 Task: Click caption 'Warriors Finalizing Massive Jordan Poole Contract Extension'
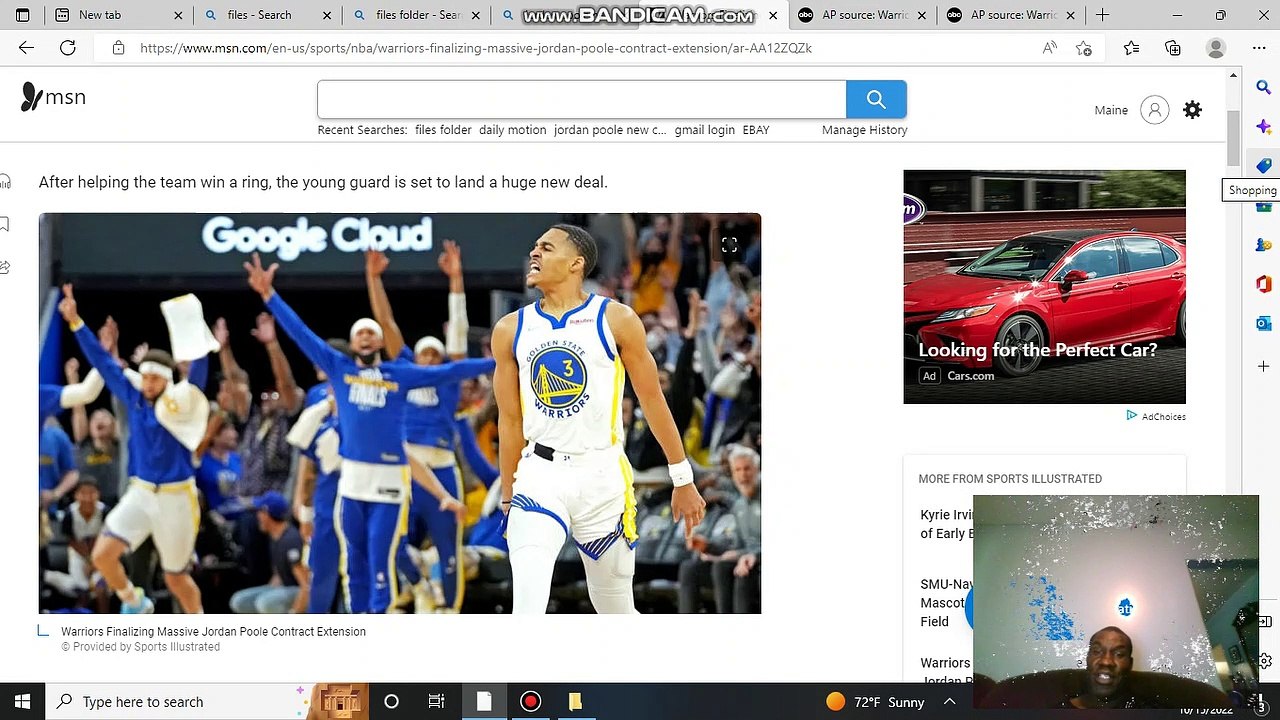click(213, 632)
